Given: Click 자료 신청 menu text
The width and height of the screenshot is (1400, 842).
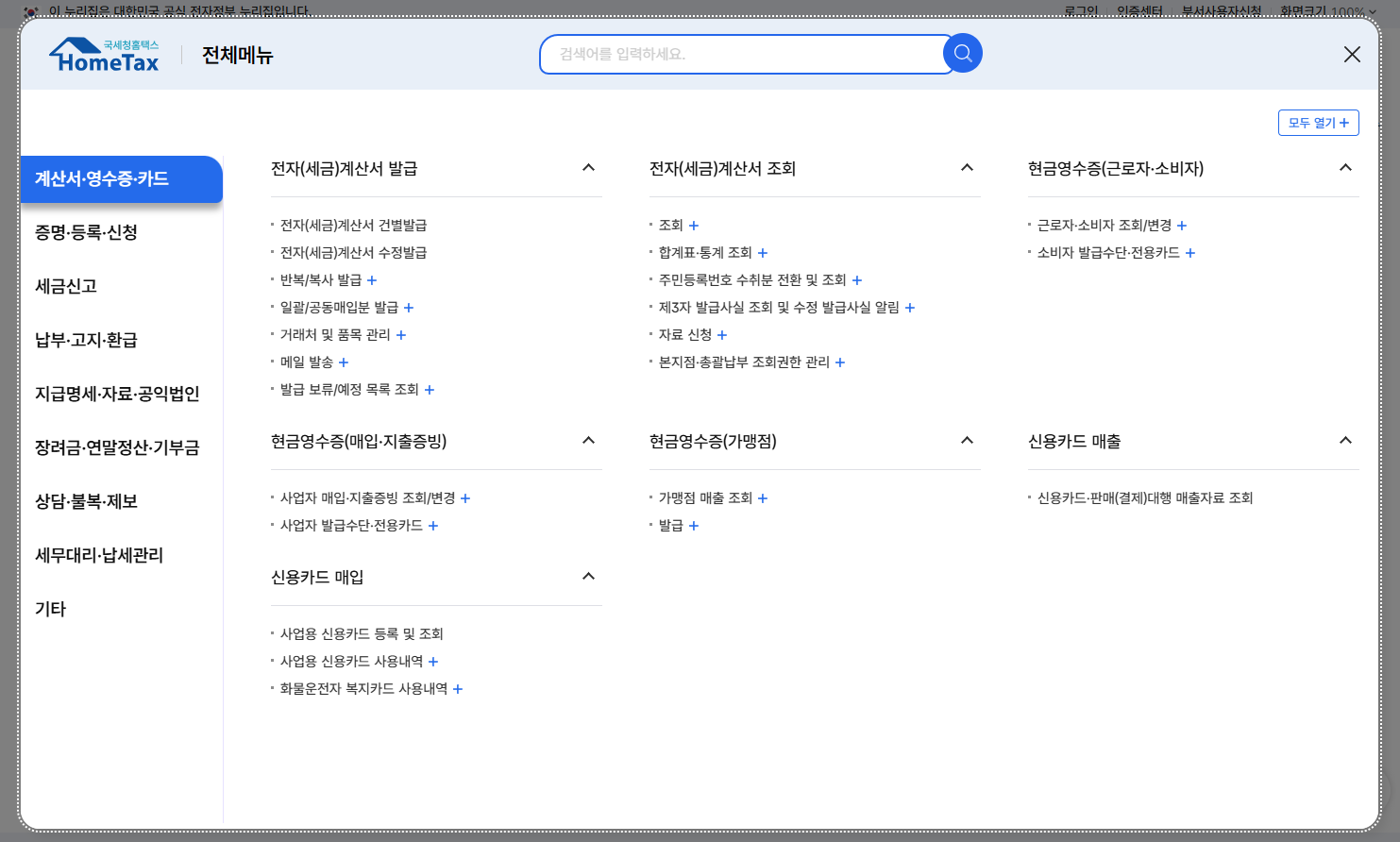Looking at the screenshot, I should tap(685, 335).
